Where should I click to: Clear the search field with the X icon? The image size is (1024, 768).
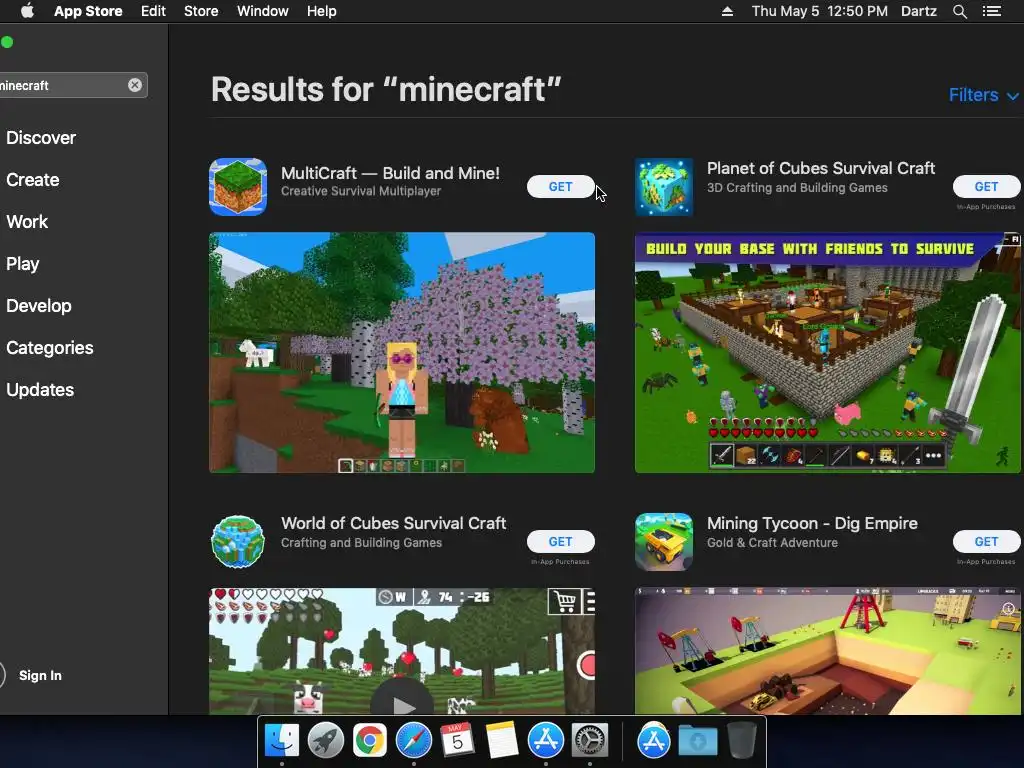click(135, 85)
